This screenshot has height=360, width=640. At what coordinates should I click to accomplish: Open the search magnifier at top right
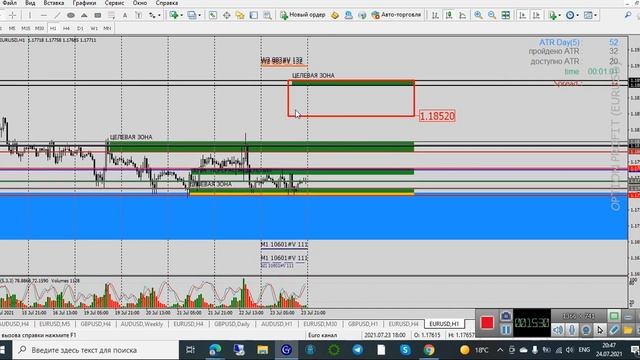[628, 15]
